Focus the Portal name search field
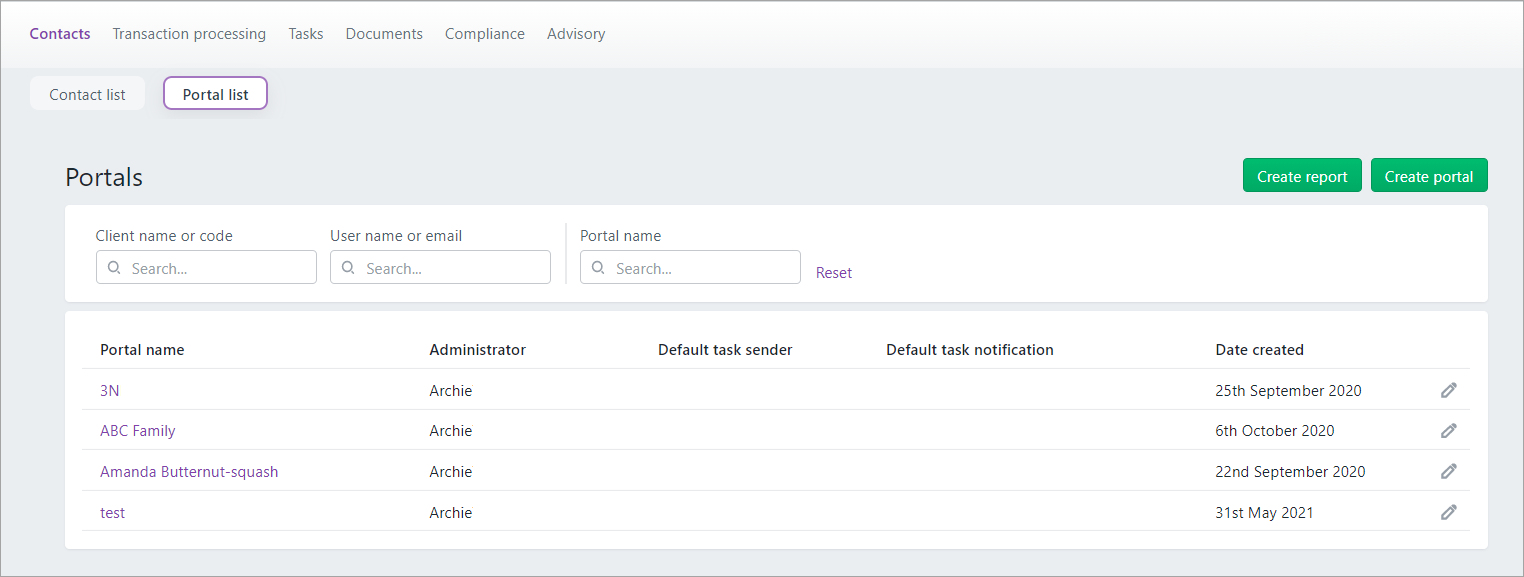This screenshot has width=1524, height=577. (690, 267)
